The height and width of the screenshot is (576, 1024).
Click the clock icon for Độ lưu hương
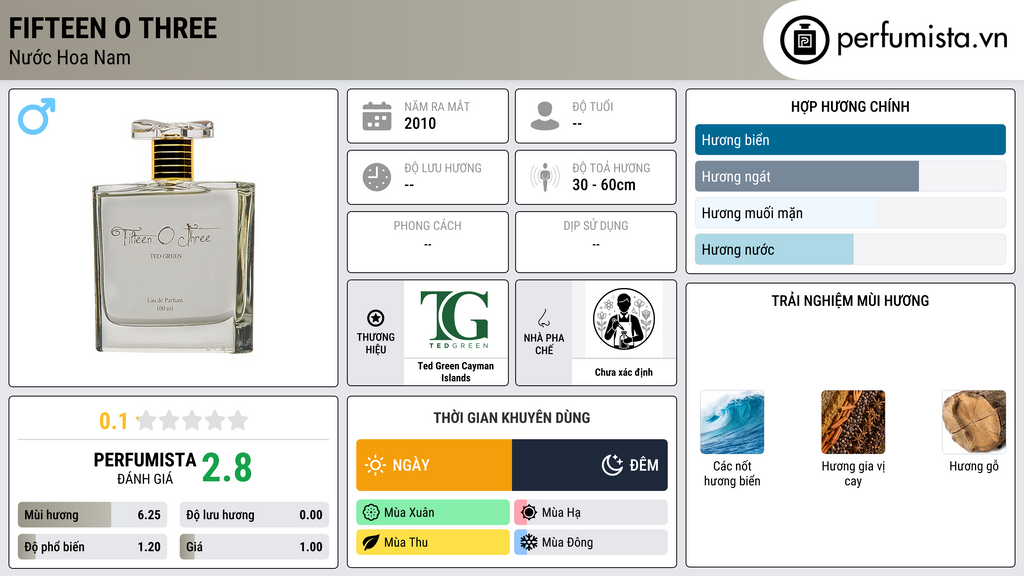pyautogui.click(x=377, y=177)
